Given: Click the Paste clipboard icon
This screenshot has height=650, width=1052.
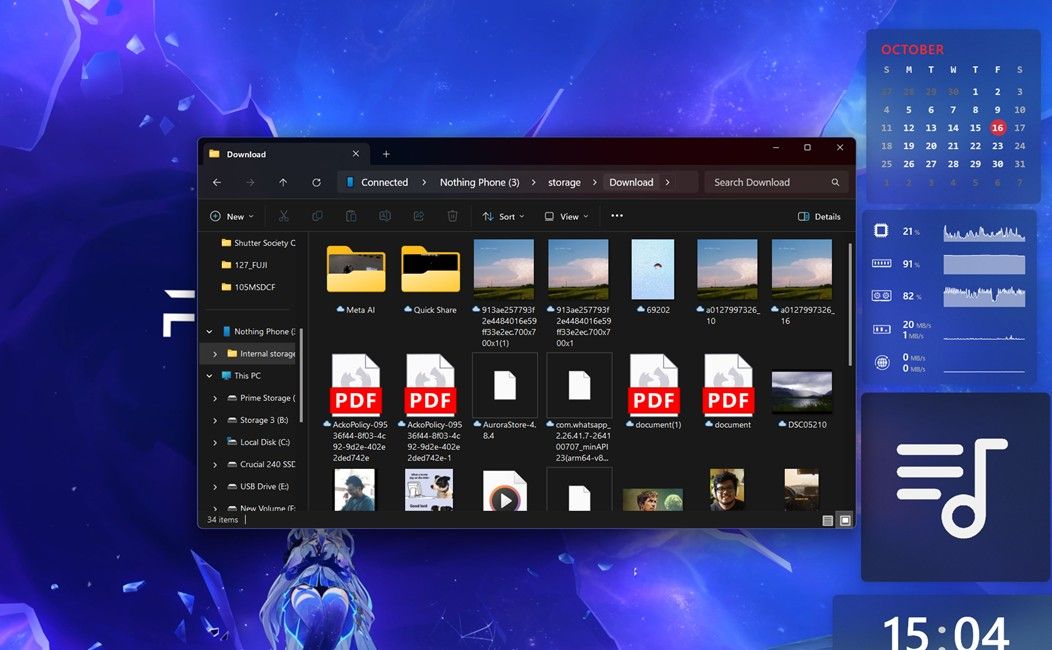Looking at the screenshot, I should pos(351,216).
